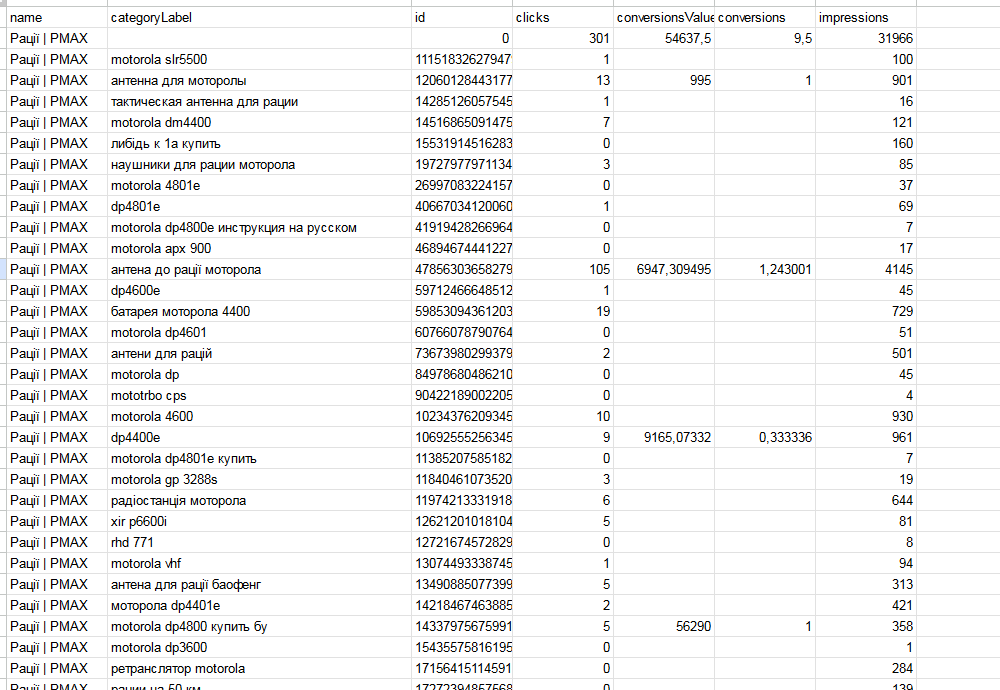Click the categoryLabel column header cell
The height and width of the screenshot is (690, 1000).
click(x=258, y=18)
